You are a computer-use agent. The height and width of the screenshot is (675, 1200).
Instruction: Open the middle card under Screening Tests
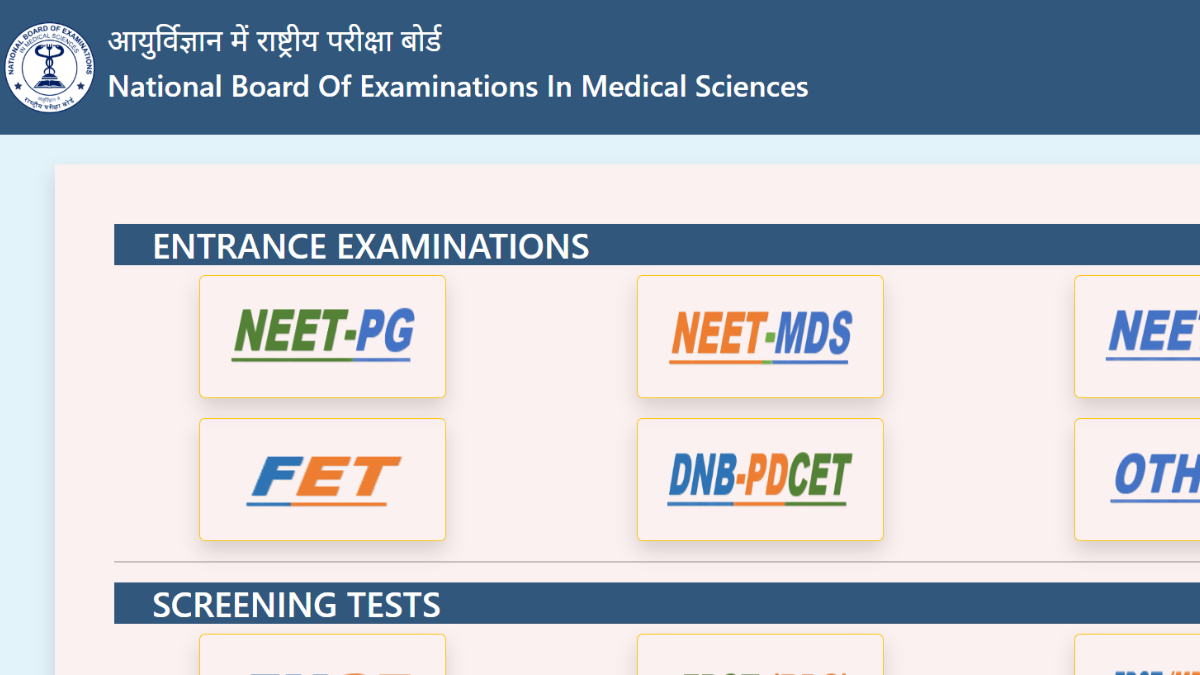(x=760, y=656)
